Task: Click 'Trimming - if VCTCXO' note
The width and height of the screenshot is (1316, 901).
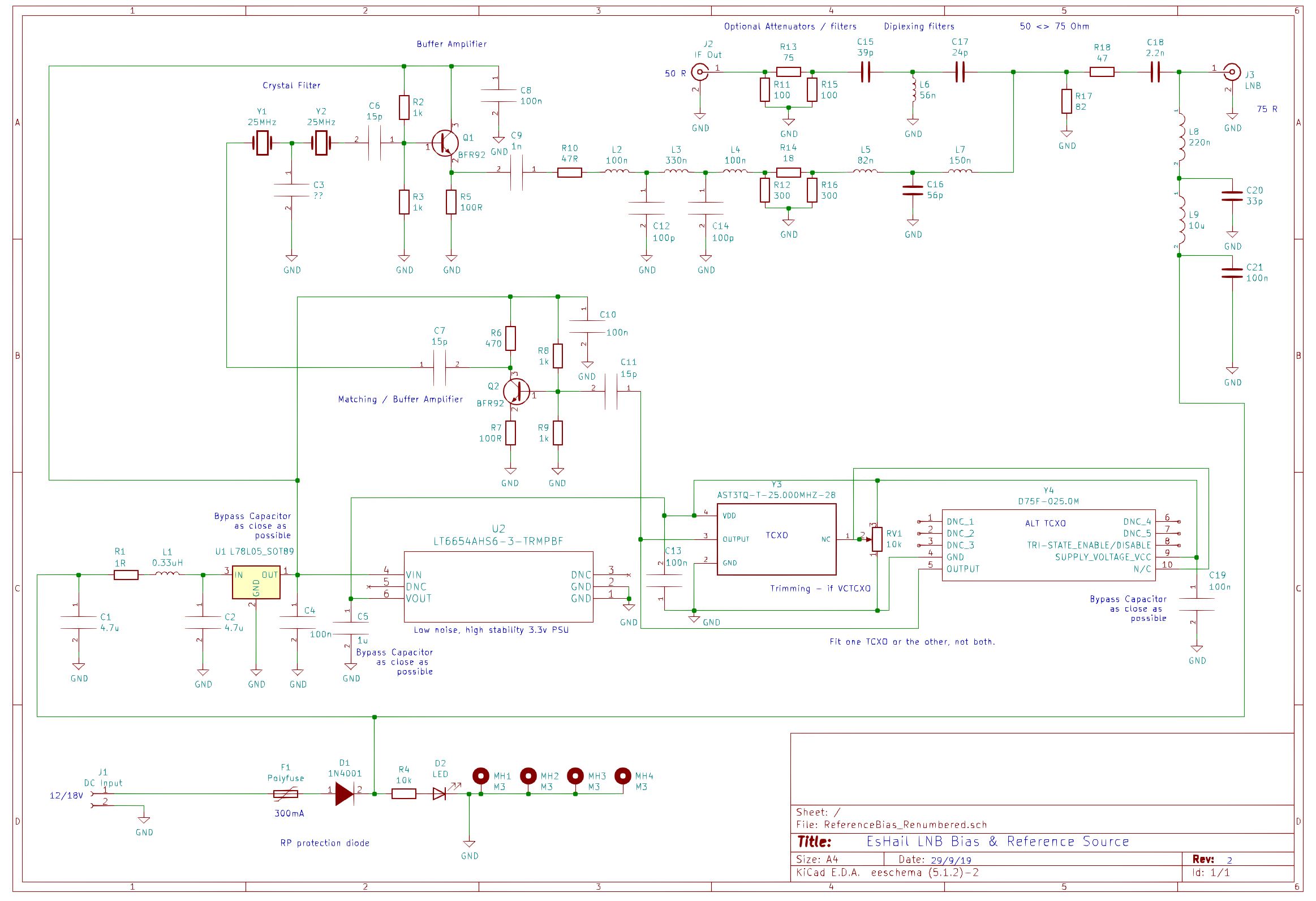Action: click(x=820, y=589)
